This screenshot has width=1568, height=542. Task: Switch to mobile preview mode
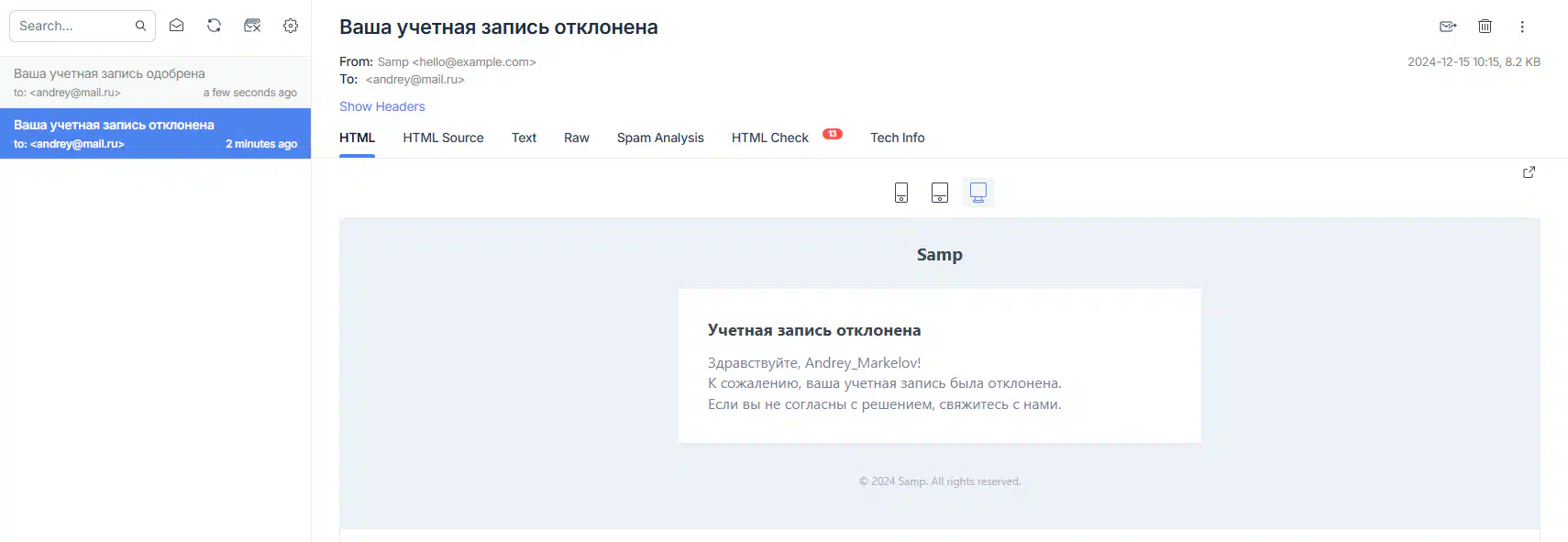tap(901, 193)
